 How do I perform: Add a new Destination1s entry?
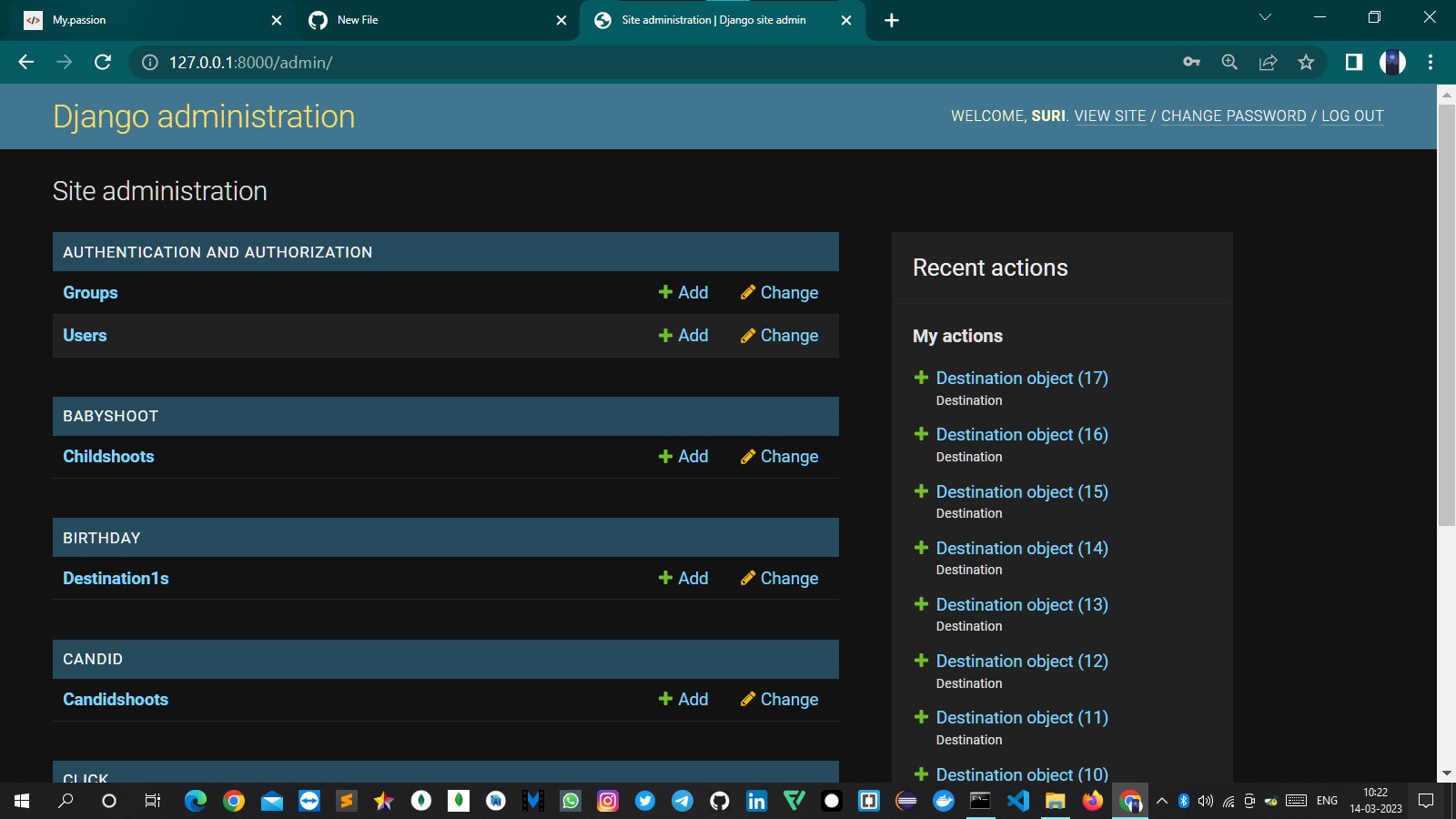[683, 578]
